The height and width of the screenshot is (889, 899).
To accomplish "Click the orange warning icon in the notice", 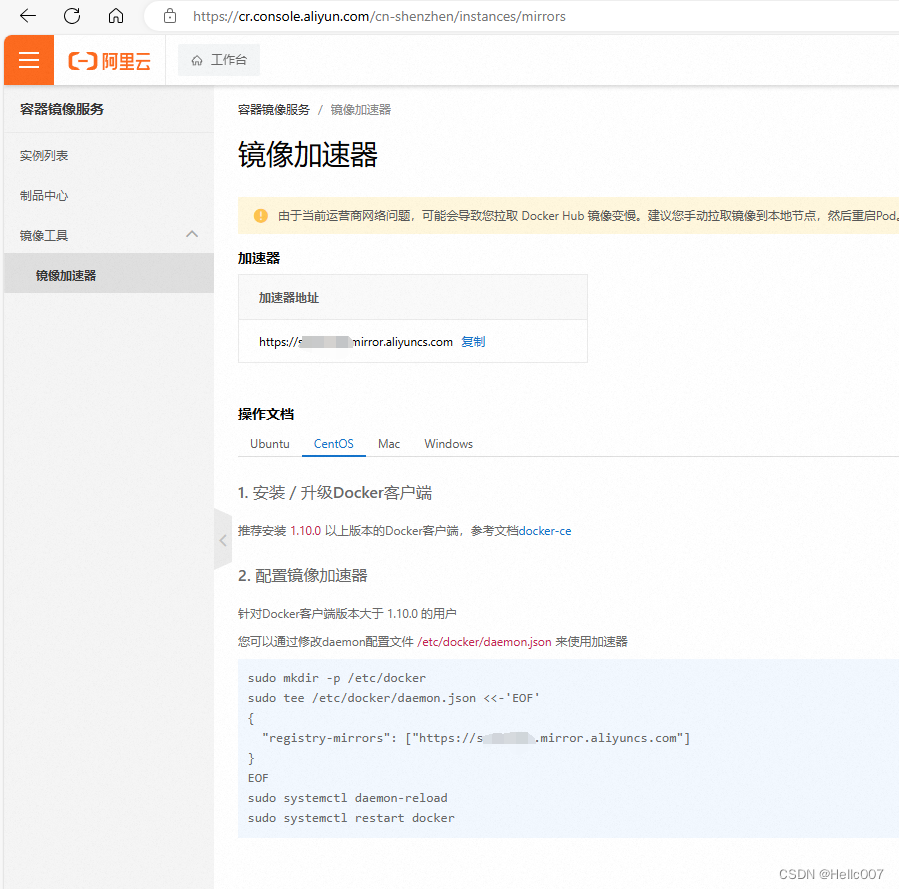I will click(260, 216).
